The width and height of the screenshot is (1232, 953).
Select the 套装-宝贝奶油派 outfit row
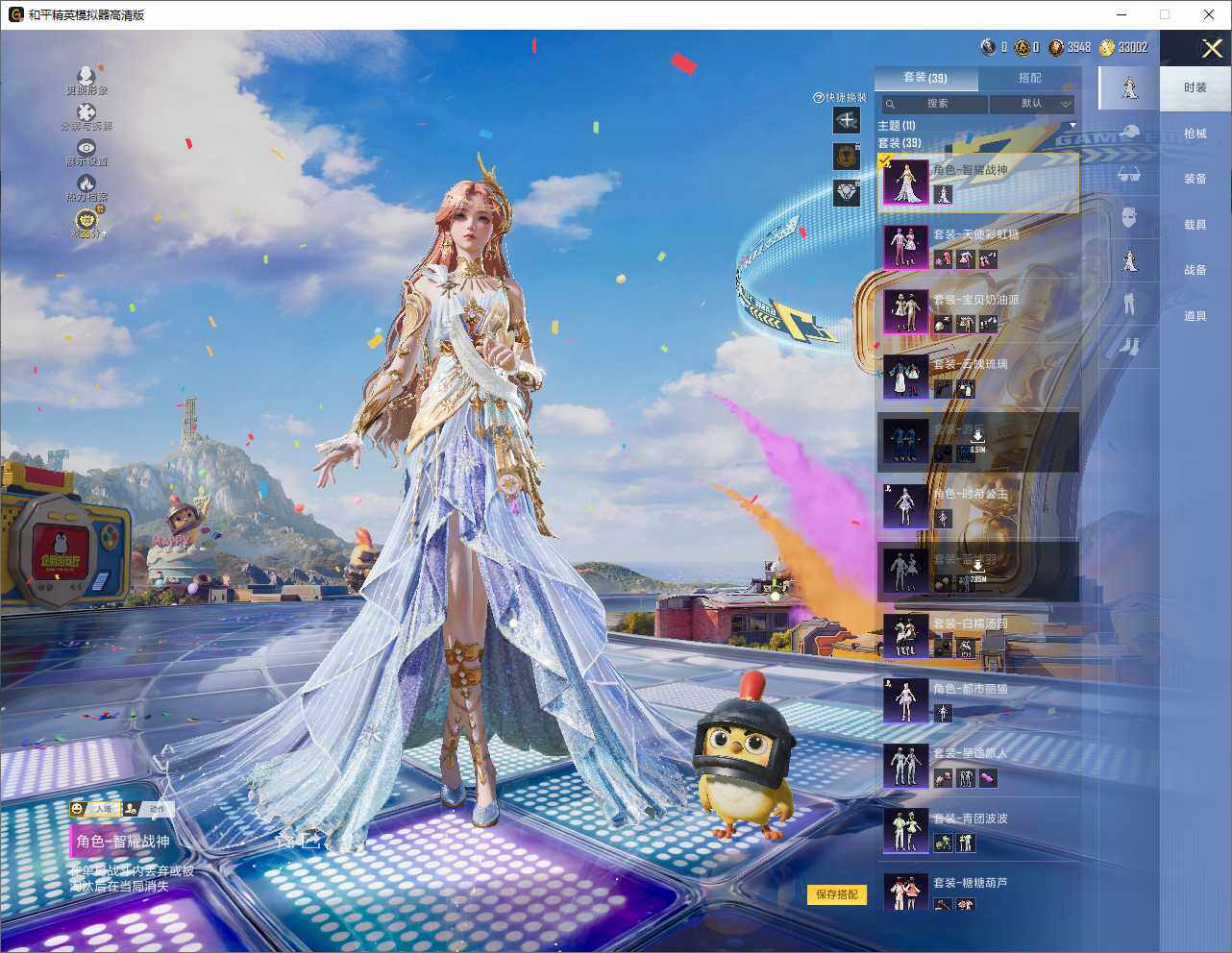[x=978, y=312]
